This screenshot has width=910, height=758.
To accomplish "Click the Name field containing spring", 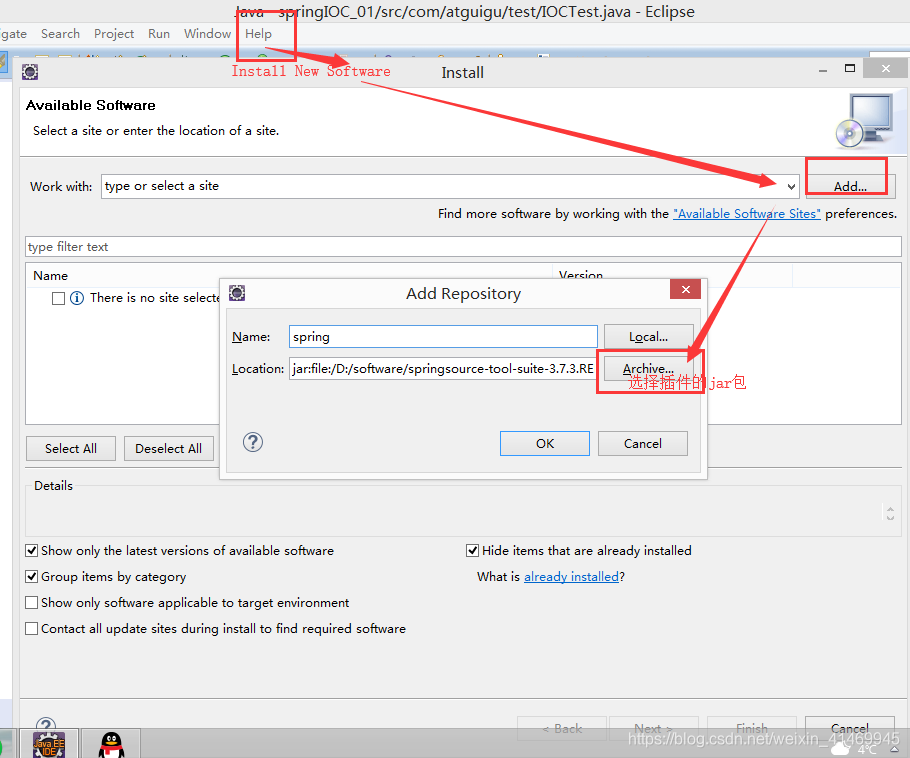I will pyautogui.click(x=443, y=337).
